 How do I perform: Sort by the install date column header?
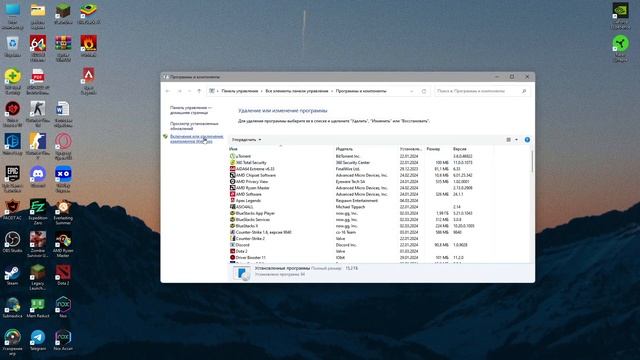point(411,149)
